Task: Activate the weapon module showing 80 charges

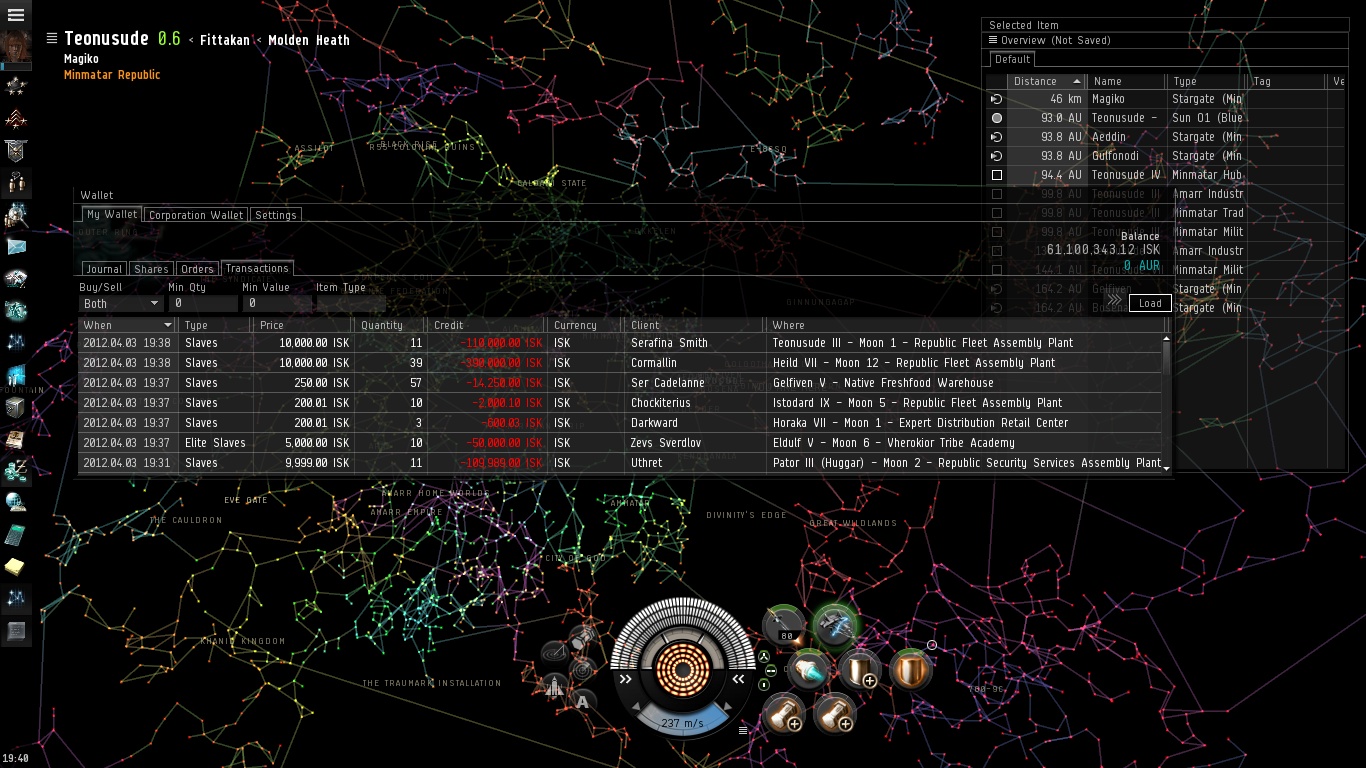Action: pyautogui.click(x=785, y=626)
